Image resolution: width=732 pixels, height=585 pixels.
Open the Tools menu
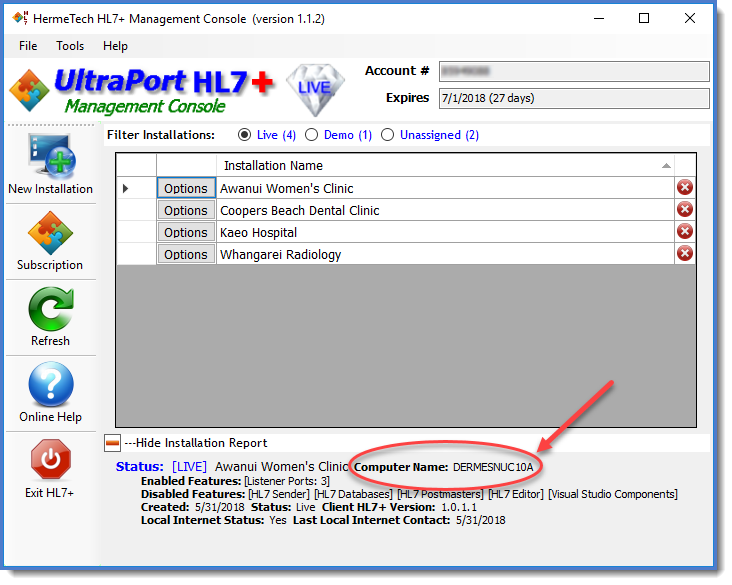pyautogui.click(x=70, y=46)
